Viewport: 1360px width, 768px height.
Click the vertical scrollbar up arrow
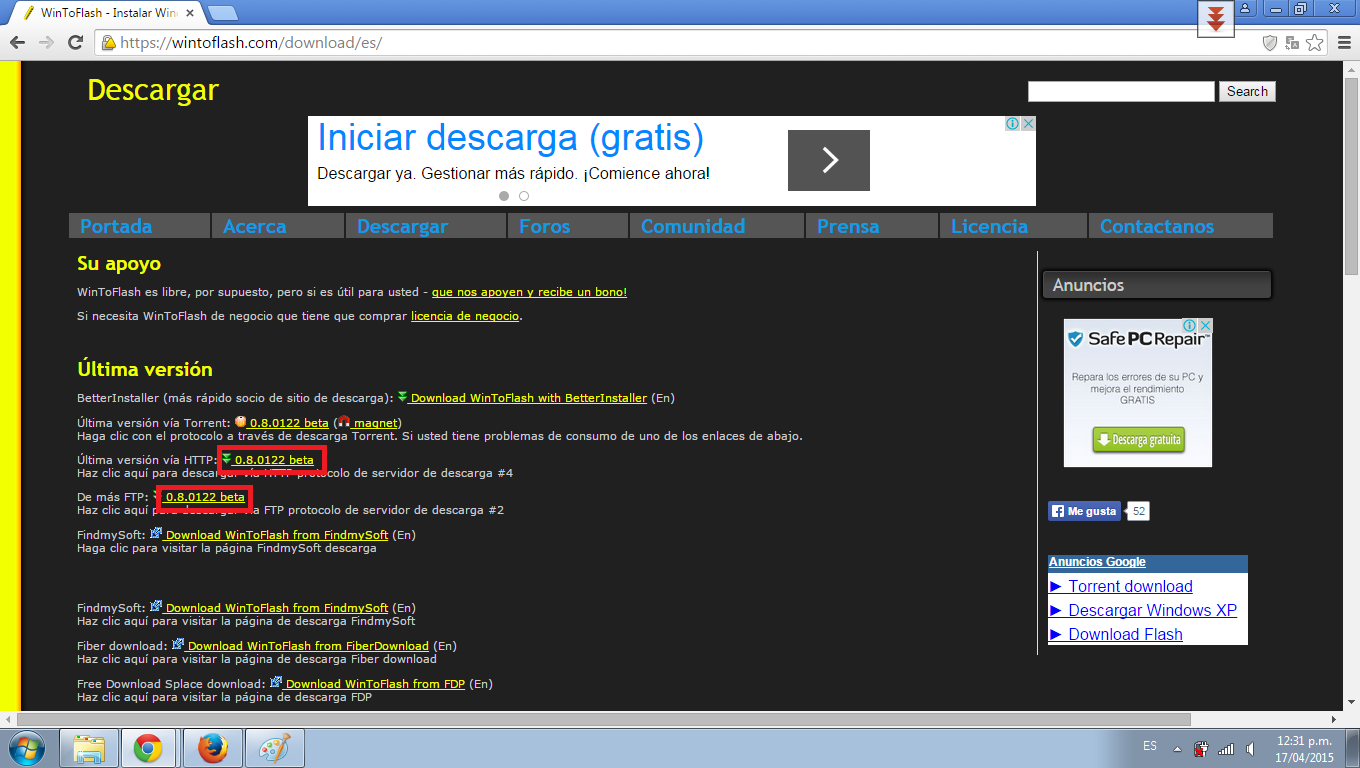[x=1352, y=69]
